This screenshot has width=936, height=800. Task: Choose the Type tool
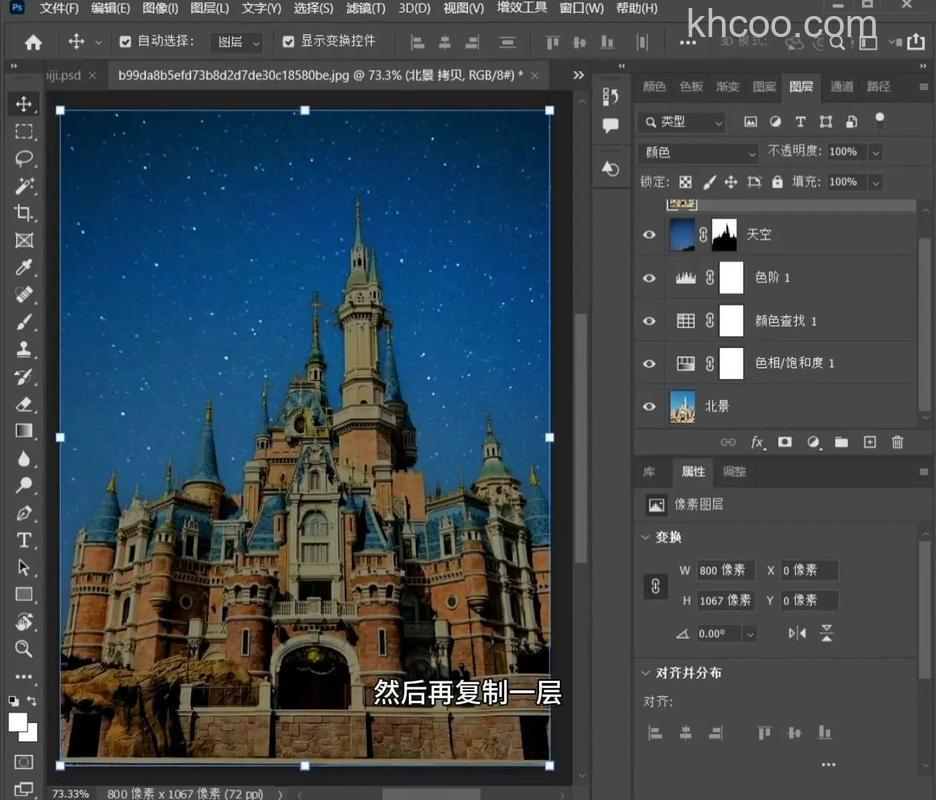pos(24,538)
